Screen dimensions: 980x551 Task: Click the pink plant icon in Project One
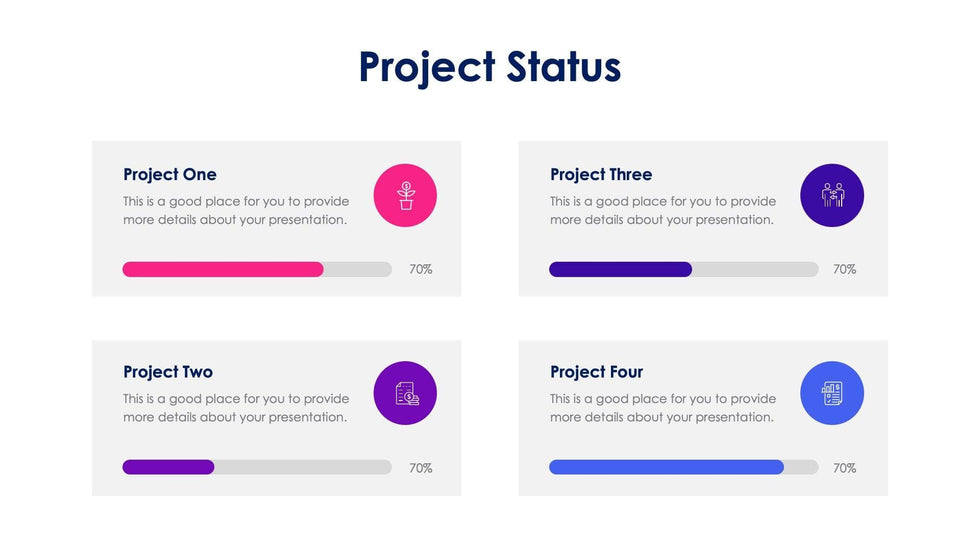pyautogui.click(x=405, y=195)
